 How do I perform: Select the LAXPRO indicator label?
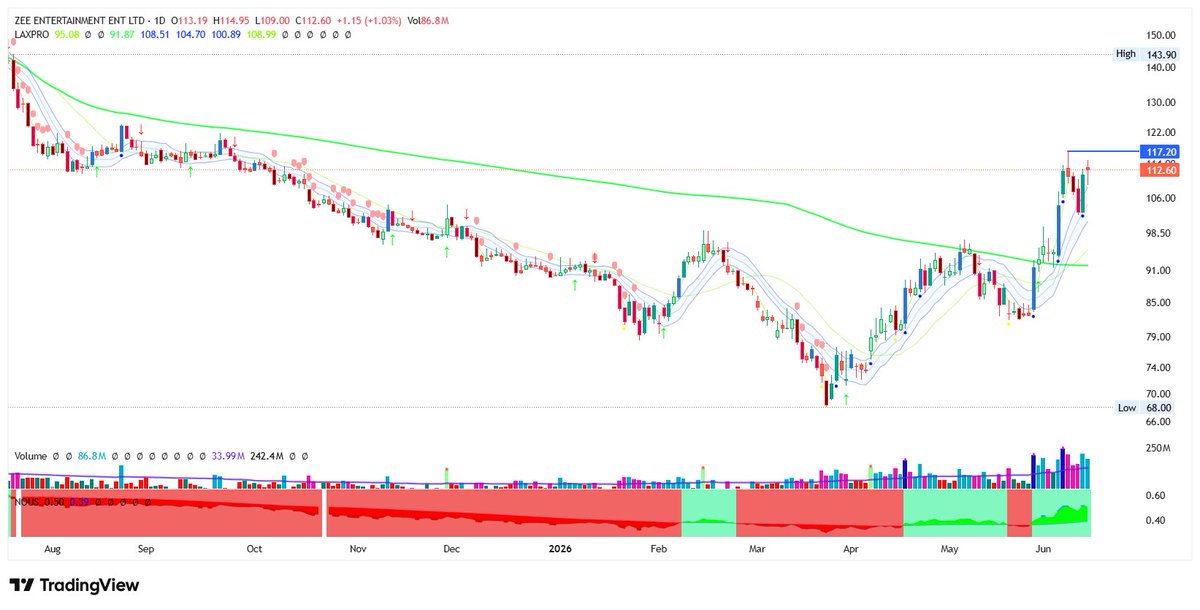[x=33, y=34]
